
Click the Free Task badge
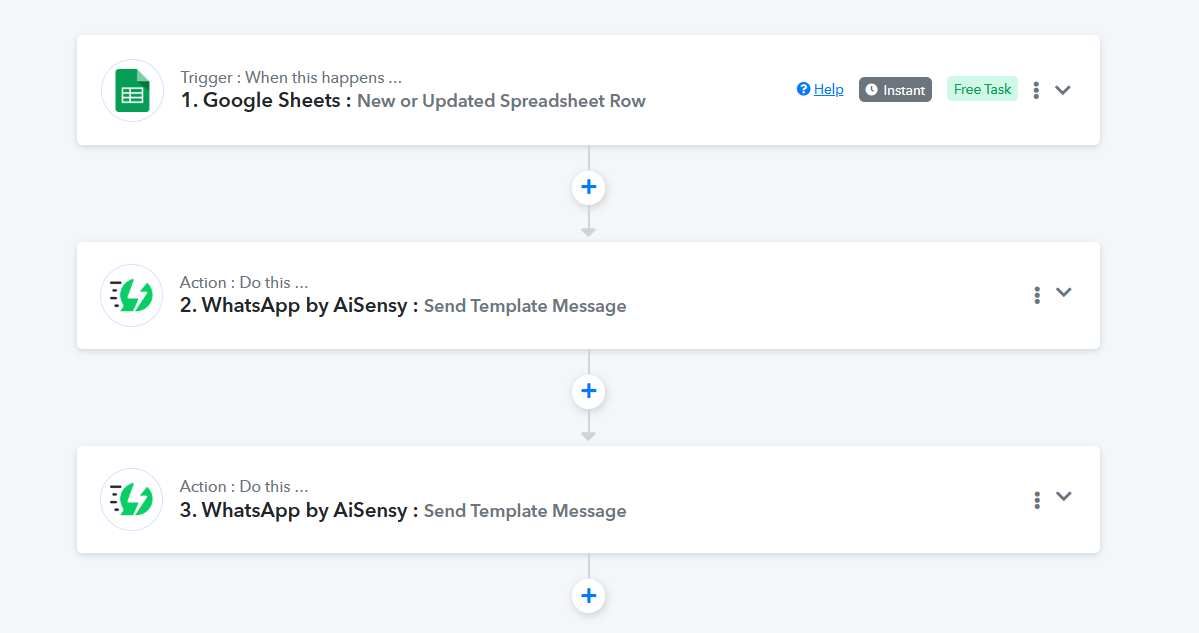click(x=982, y=89)
